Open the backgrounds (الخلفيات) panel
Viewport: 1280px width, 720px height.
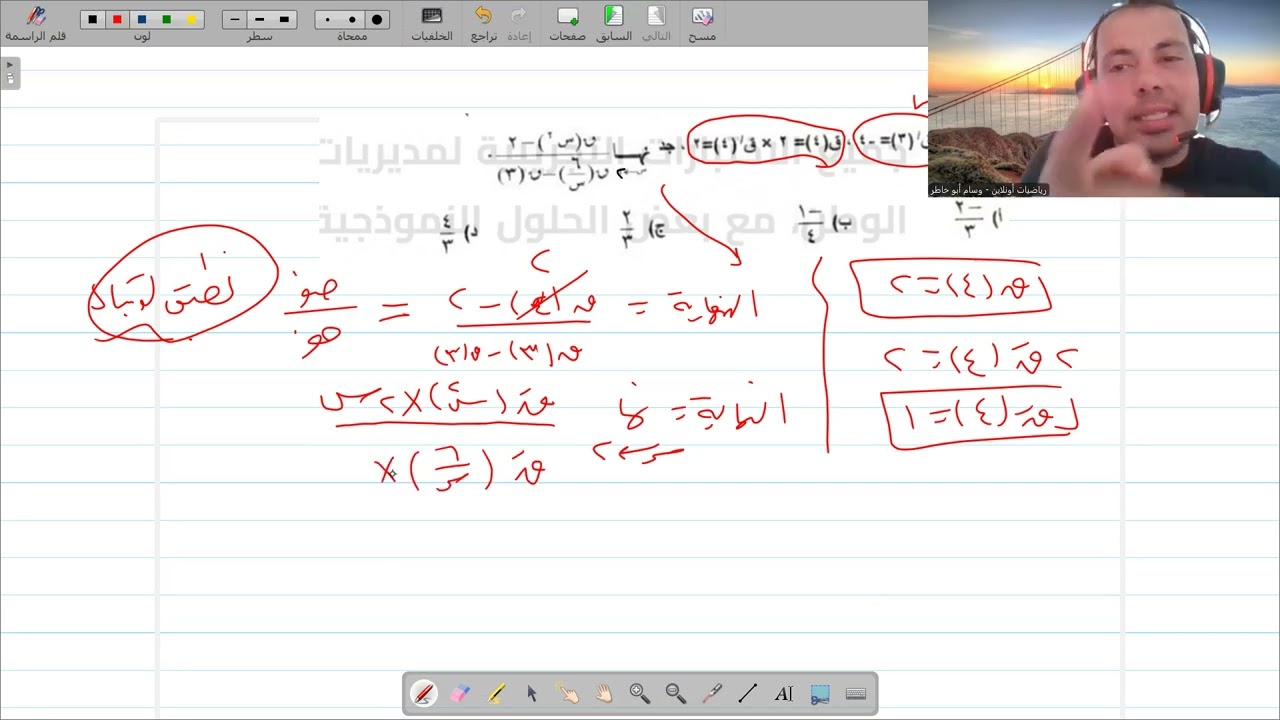(x=432, y=22)
